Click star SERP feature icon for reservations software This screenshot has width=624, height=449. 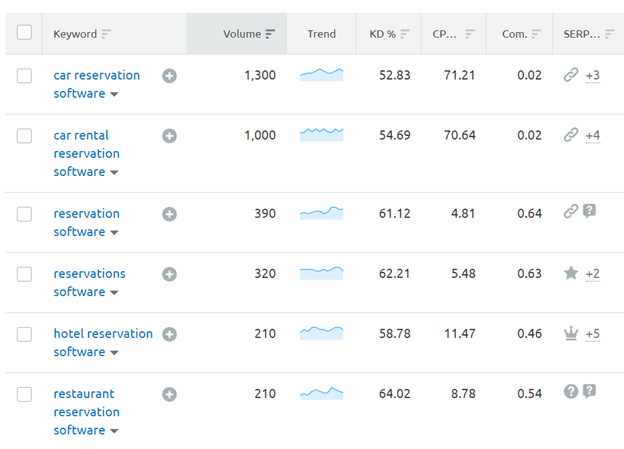(x=571, y=273)
